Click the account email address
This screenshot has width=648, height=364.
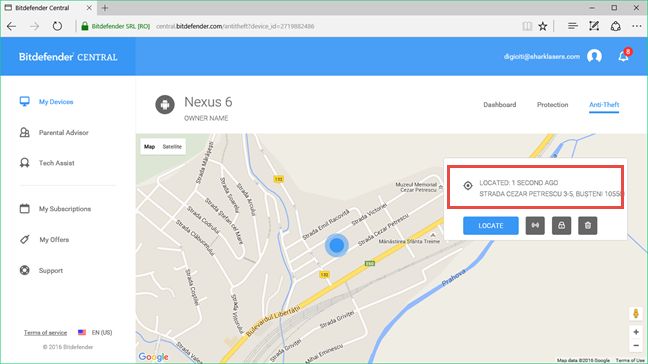pos(541,57)
